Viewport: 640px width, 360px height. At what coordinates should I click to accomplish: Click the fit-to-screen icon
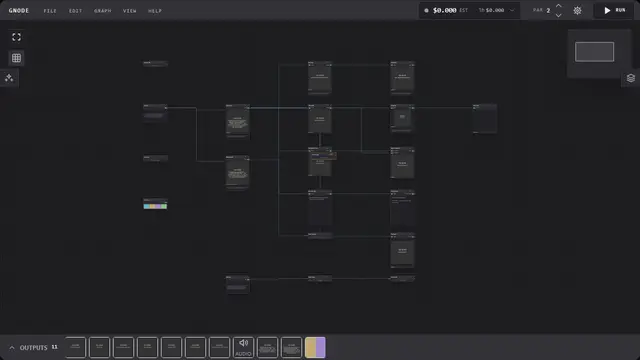point(16,37)
